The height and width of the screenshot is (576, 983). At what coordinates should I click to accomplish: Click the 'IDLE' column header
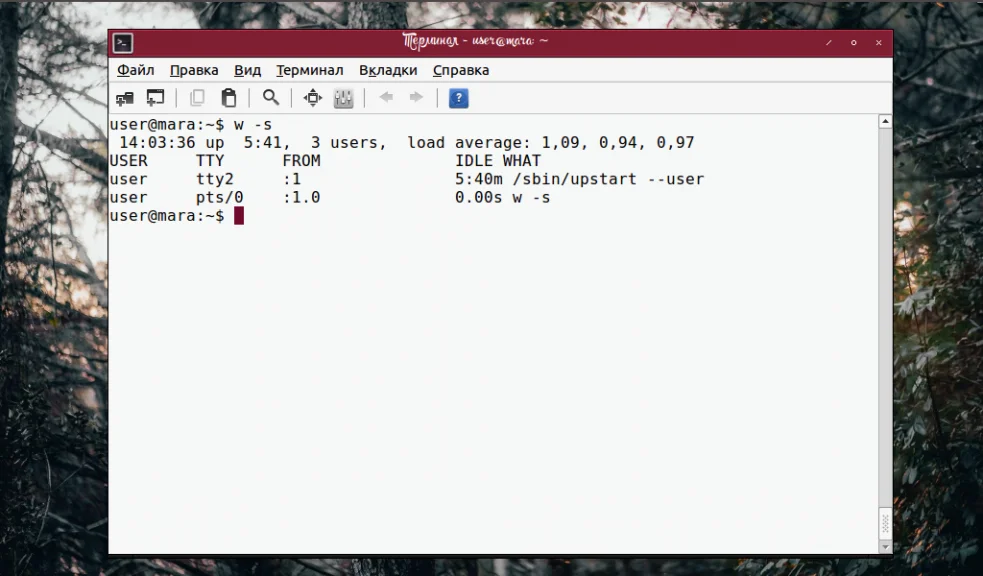(x=473, y=161)
